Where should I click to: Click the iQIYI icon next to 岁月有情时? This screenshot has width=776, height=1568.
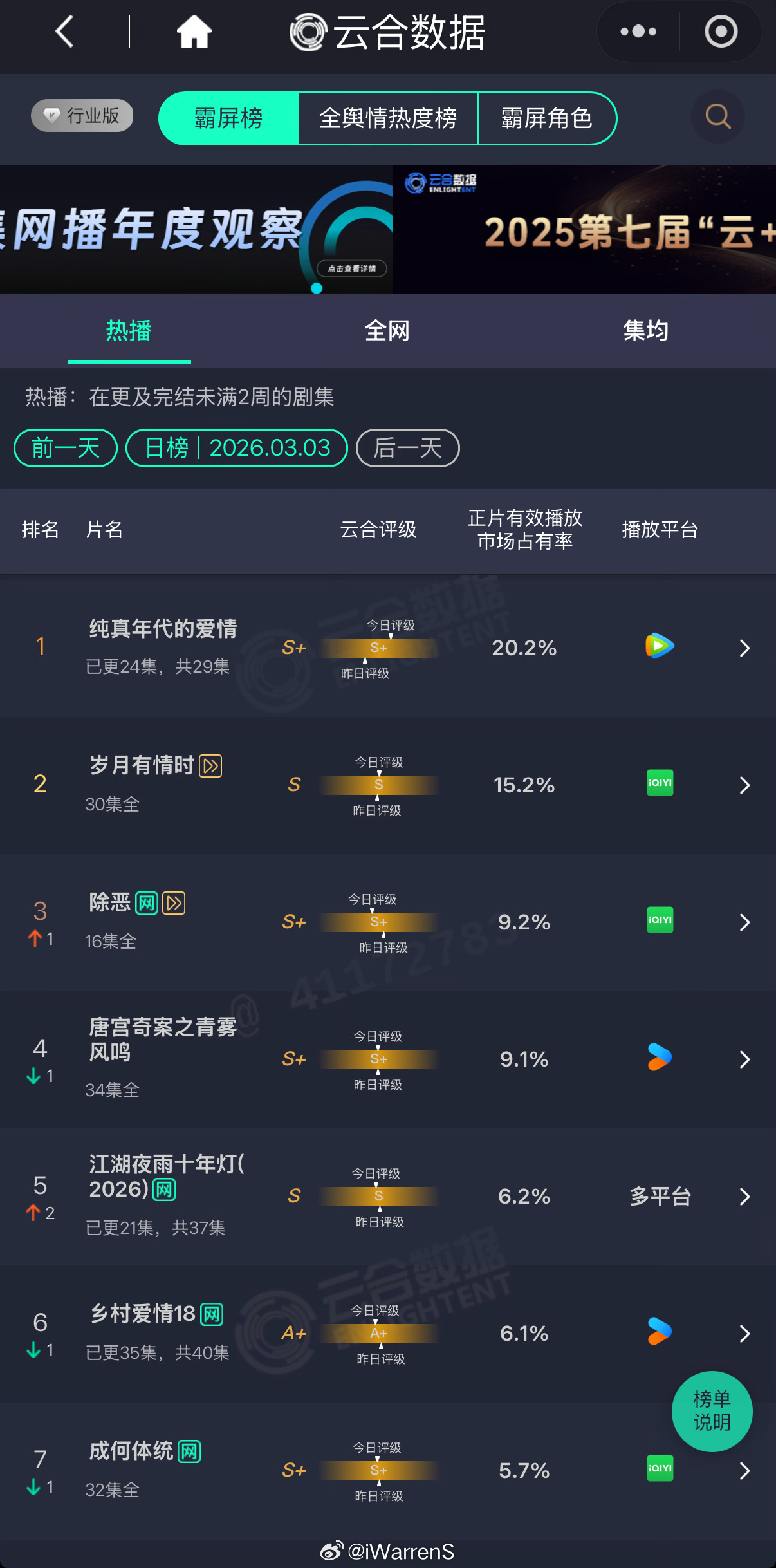pos(658,785)
